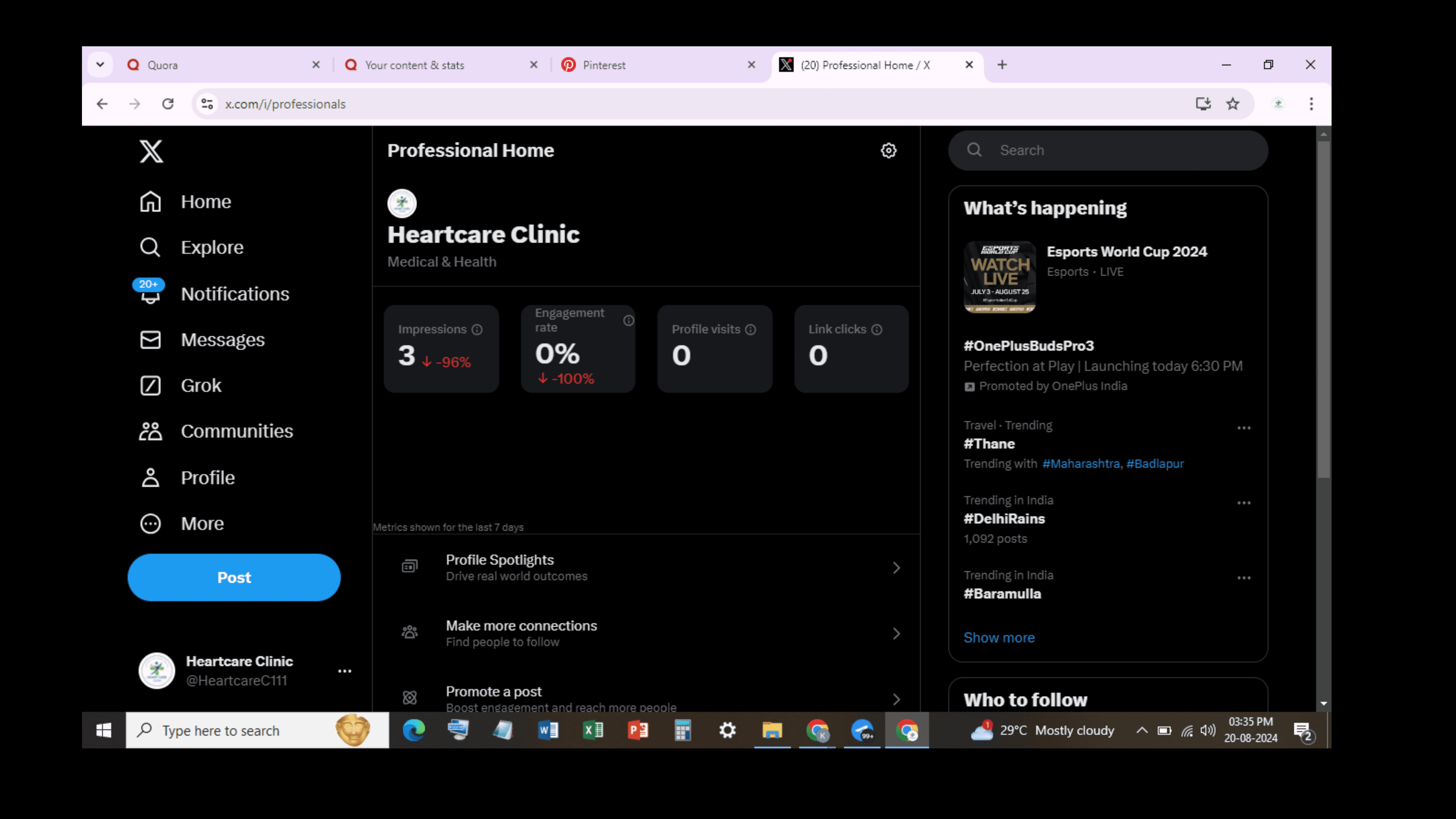Open #OnePlusBudsPro3 promoted trend
The image size is (1456, 819).
click(1029, 345)
